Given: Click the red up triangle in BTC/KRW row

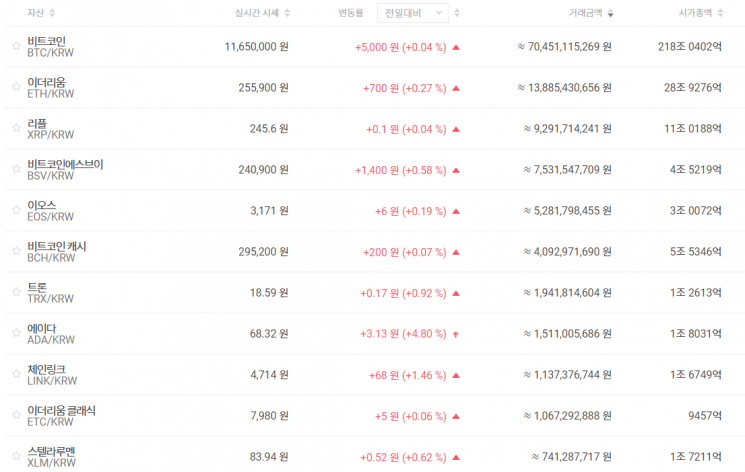Looking at the screenshot, I should 456,47.
